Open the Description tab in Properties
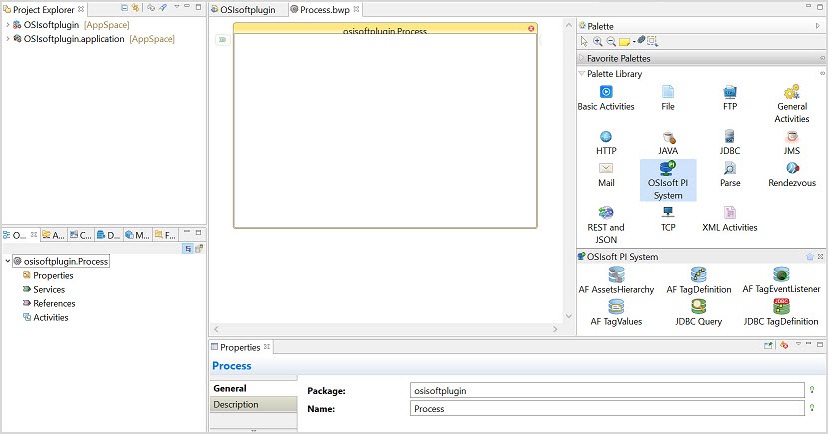This screenshot has height=437, width=832. 236,405
